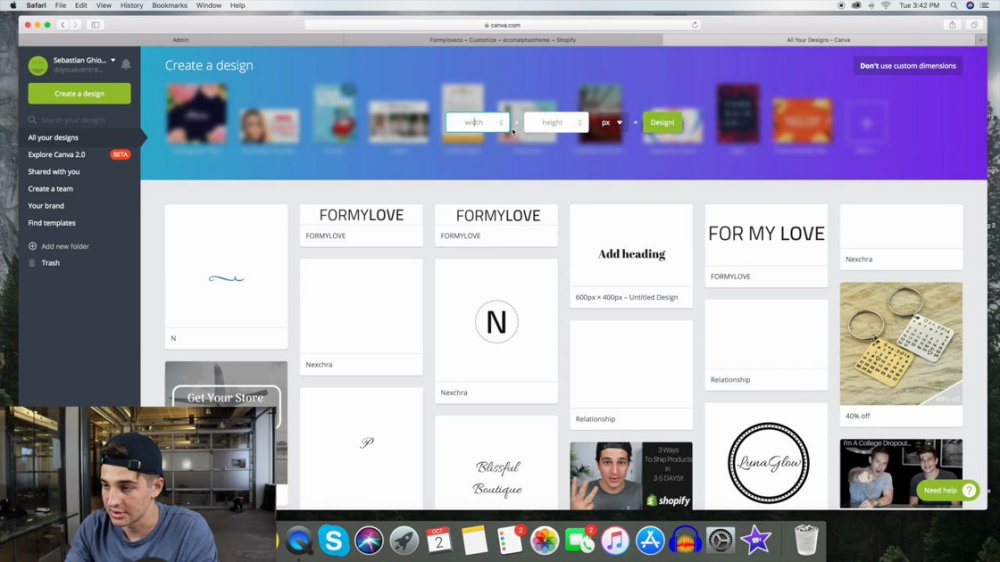The width and height of the screenshot is (1000, 562).
Task: Select Don't use custom dimensions
Action: pos(908,66)
